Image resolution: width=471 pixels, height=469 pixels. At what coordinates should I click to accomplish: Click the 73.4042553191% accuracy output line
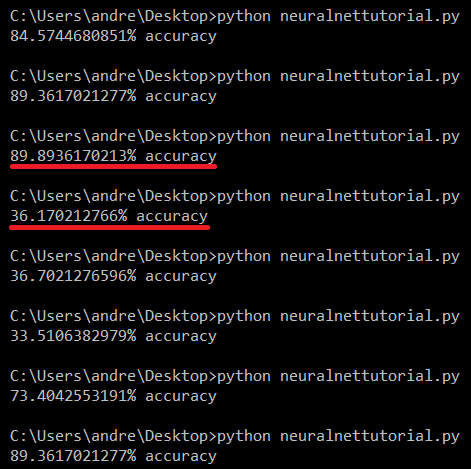tap(113, 396)
